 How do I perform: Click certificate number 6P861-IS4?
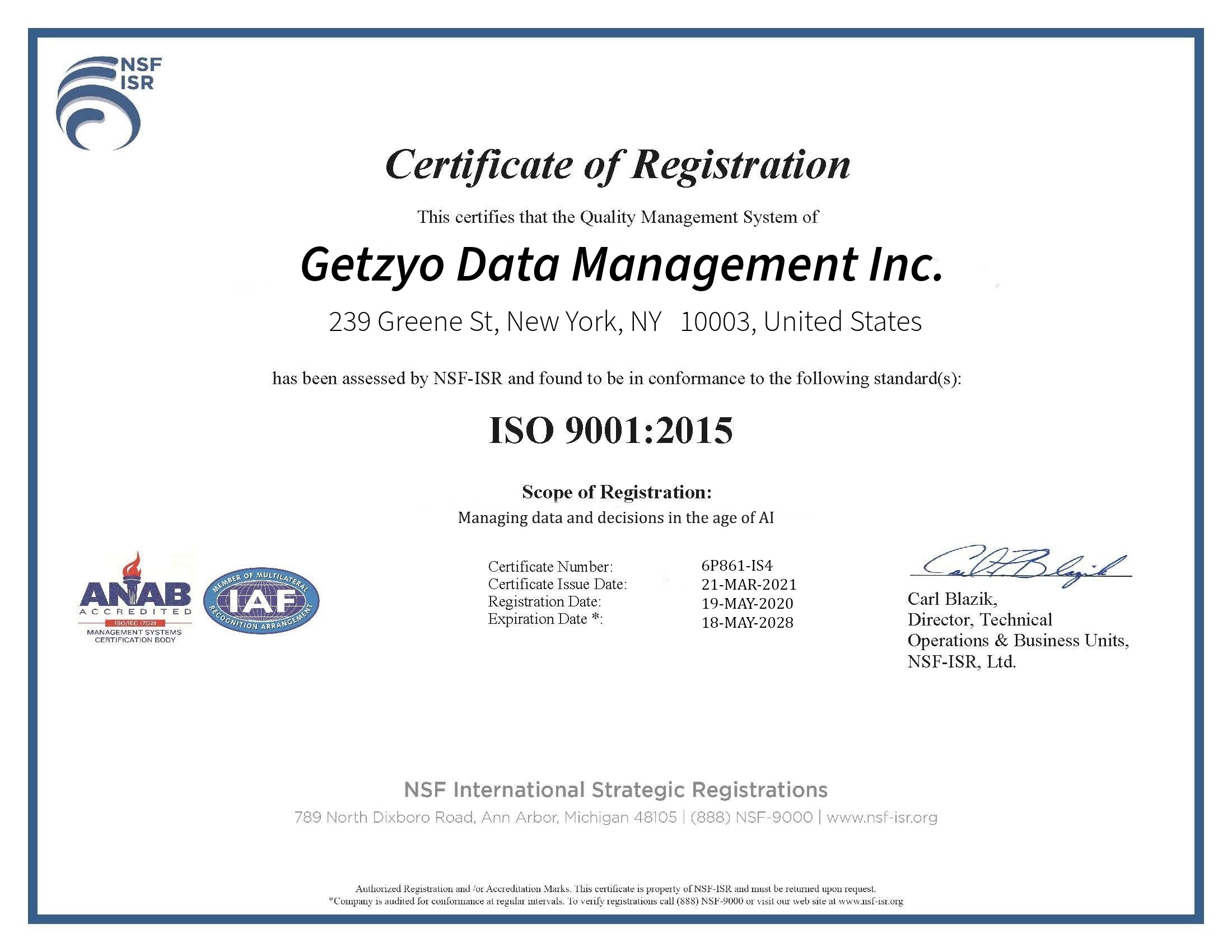point(737,565)
